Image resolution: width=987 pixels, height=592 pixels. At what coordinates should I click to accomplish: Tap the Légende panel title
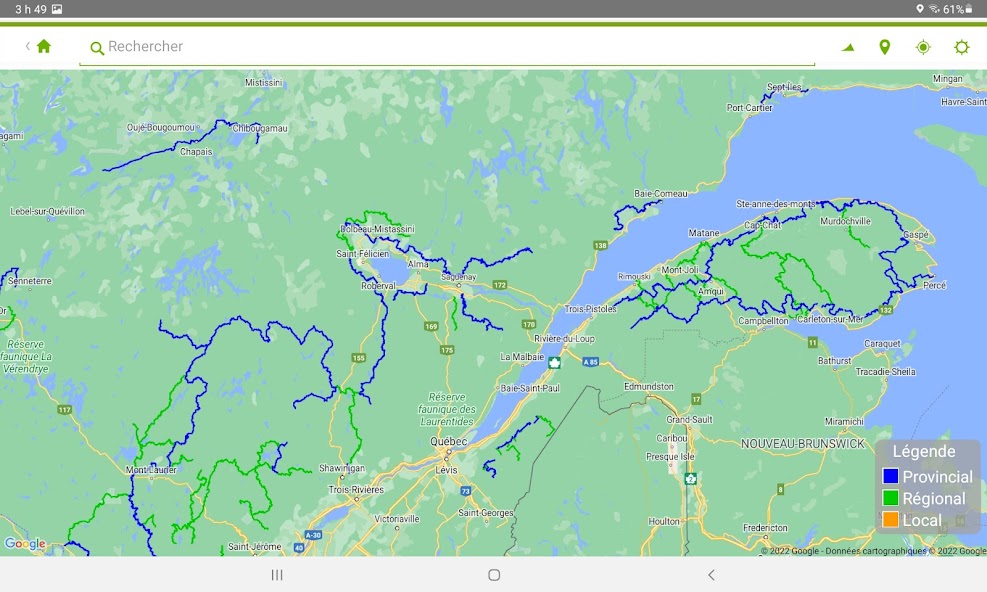point(924,452)
